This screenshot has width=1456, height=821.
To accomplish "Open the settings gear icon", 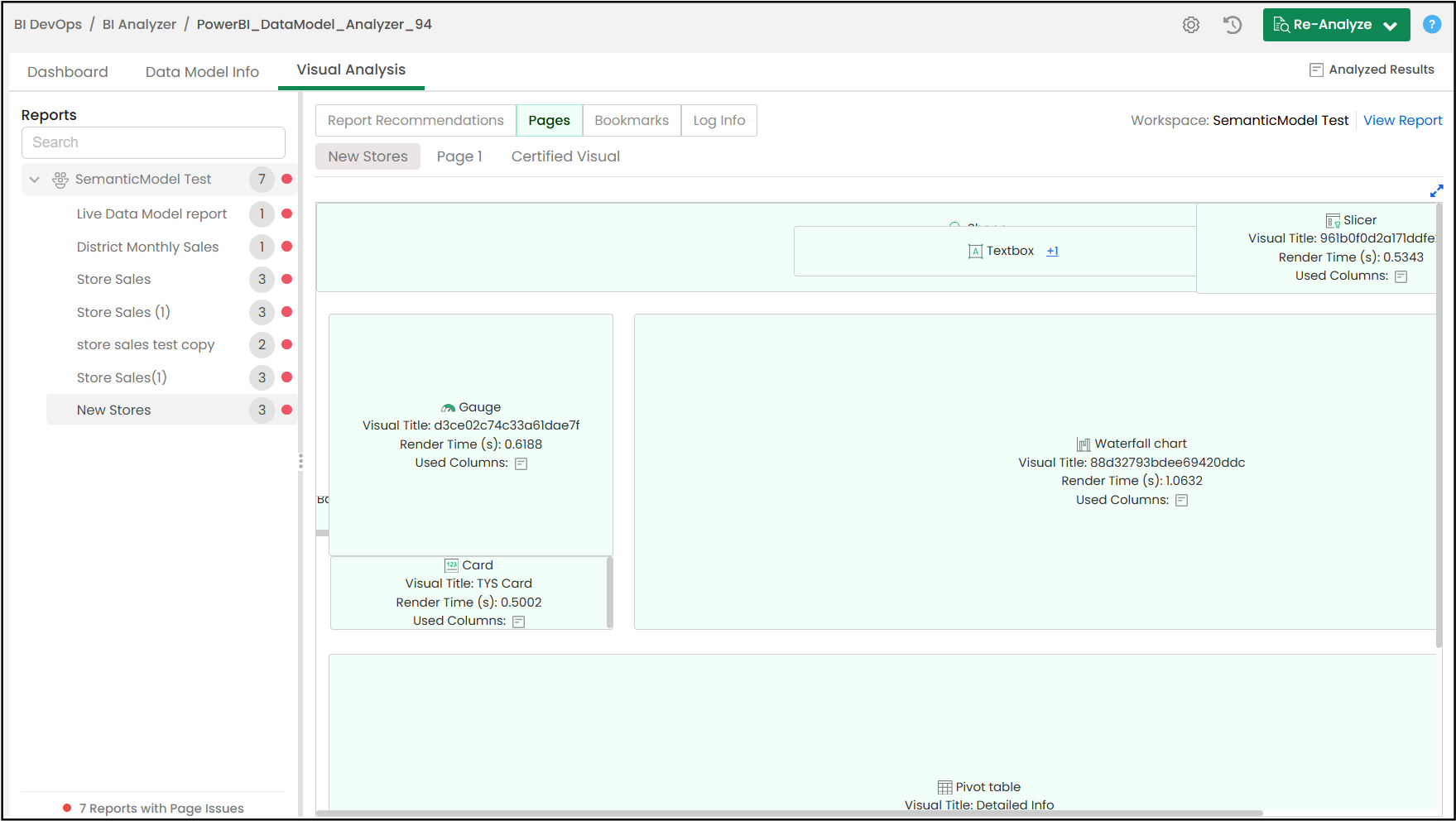I will (x=1191, y=25).
